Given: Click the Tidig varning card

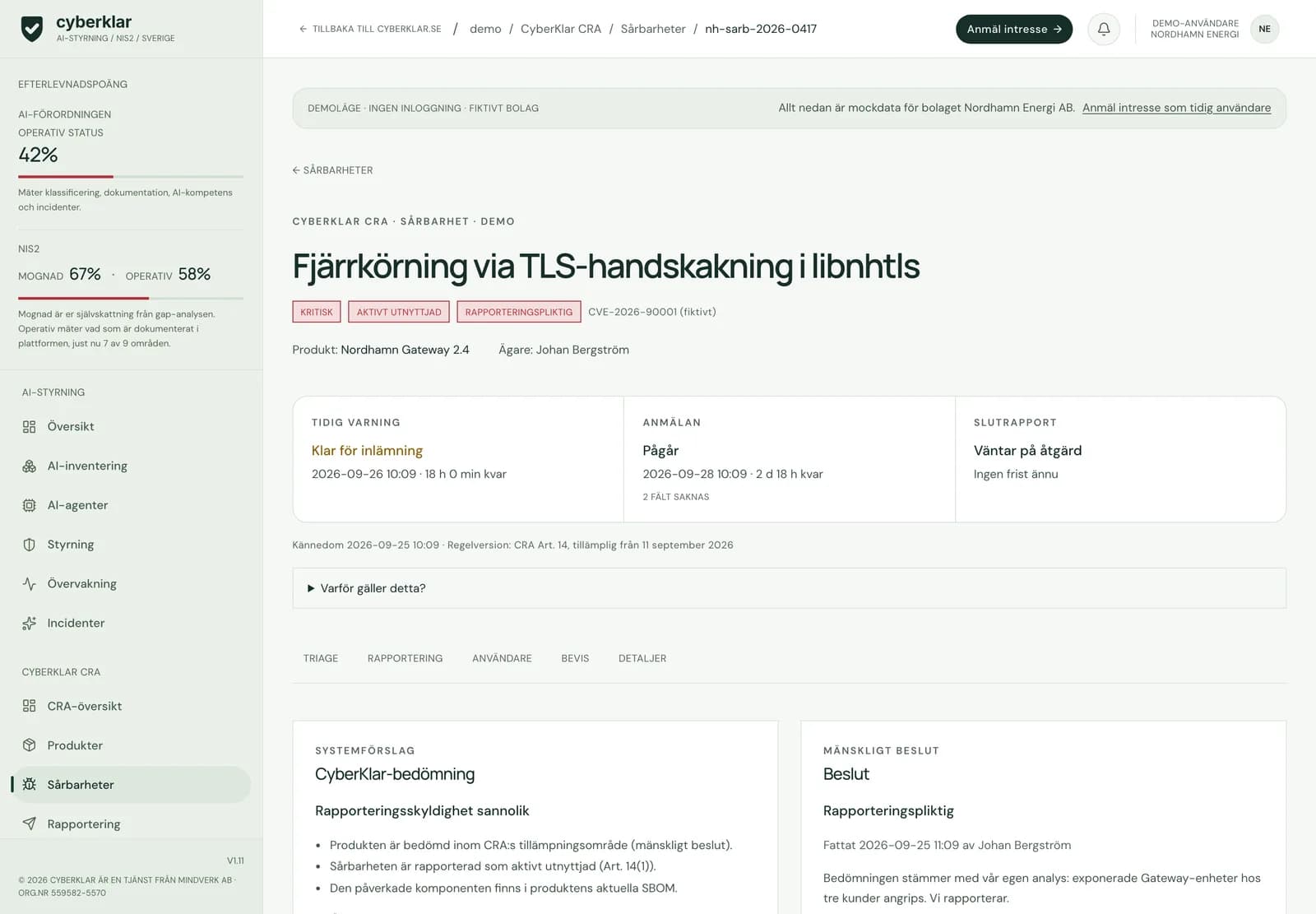Looking at the screenshot, I should 458,459.
